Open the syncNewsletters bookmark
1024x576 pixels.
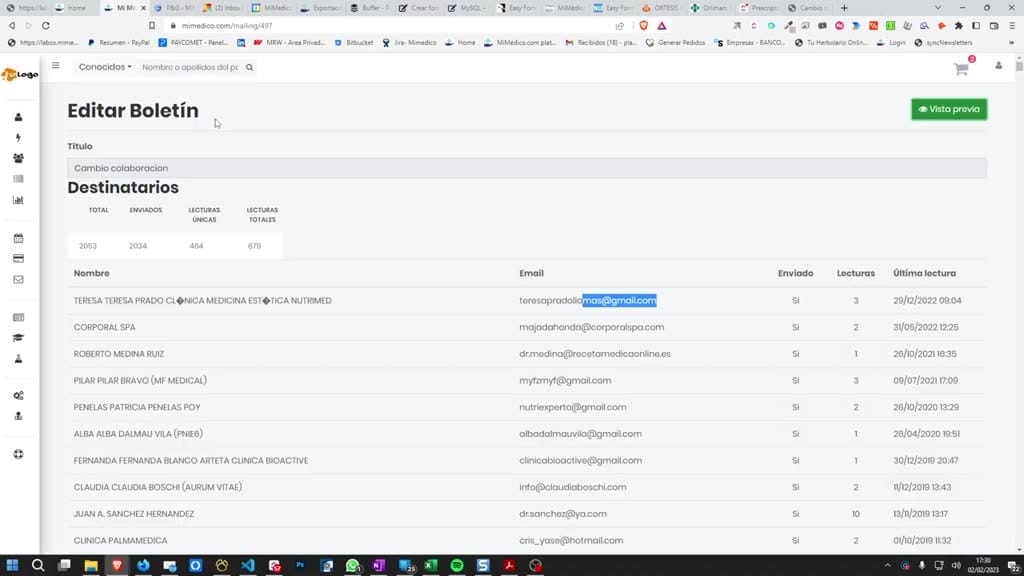[x=943, y=42]
